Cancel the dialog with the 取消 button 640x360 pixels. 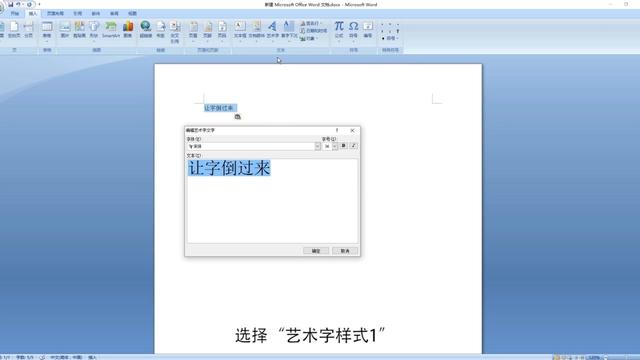tap(345, 251)
